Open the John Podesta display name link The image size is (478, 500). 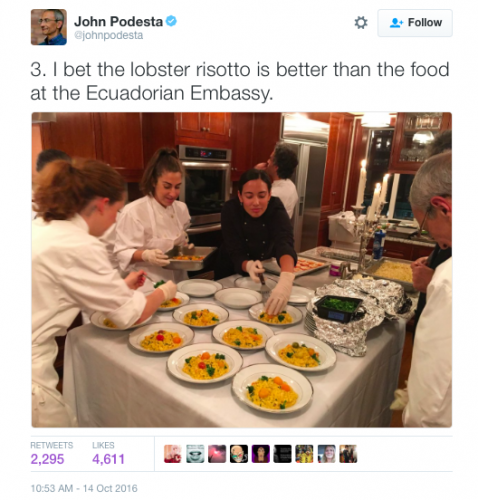coord(118,21)
